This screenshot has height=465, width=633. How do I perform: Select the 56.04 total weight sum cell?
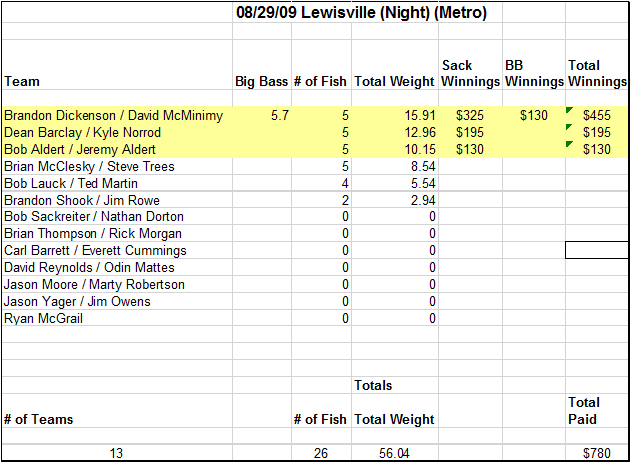395,453
